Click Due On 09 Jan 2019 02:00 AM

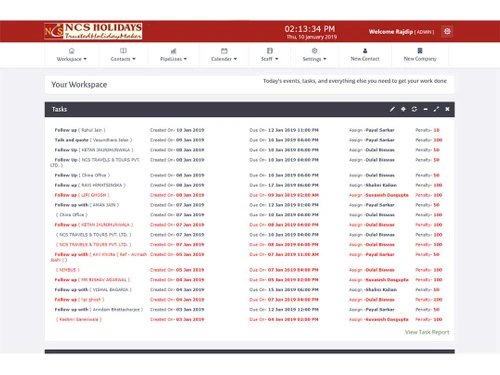[x=284, y=195]
